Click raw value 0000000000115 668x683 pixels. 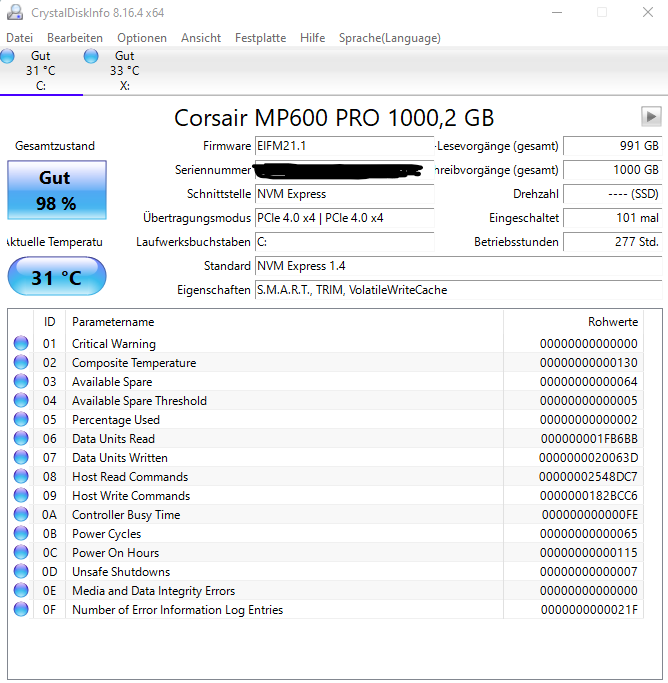588,553
